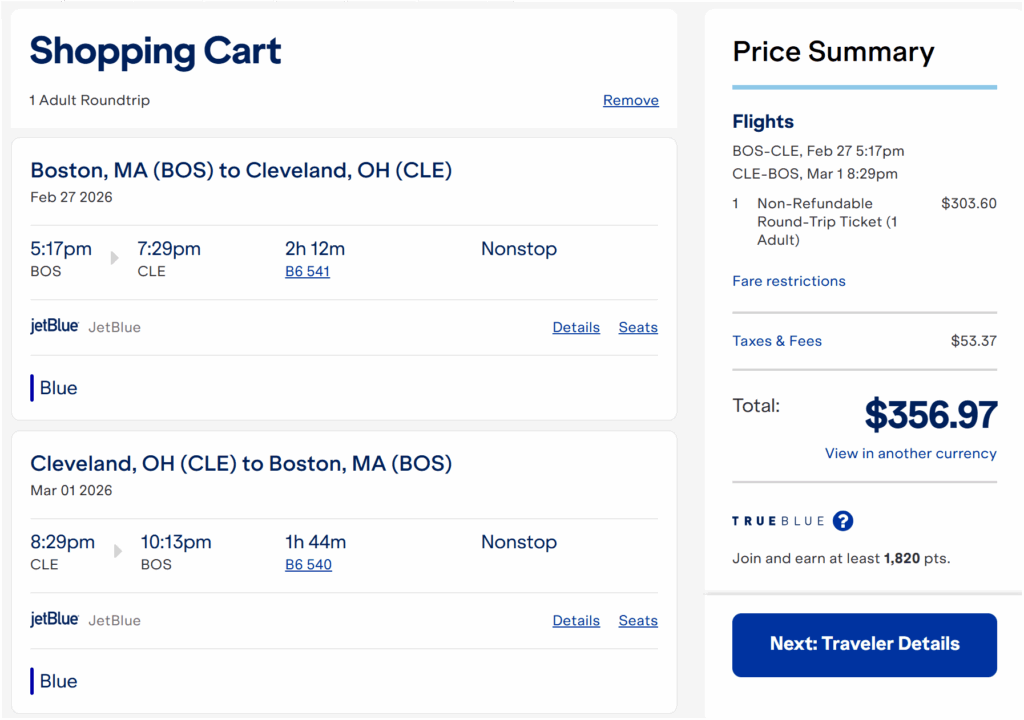
Task: Open flight number B6 540 details
Action: pyautogui.click(x=308, y=564)
